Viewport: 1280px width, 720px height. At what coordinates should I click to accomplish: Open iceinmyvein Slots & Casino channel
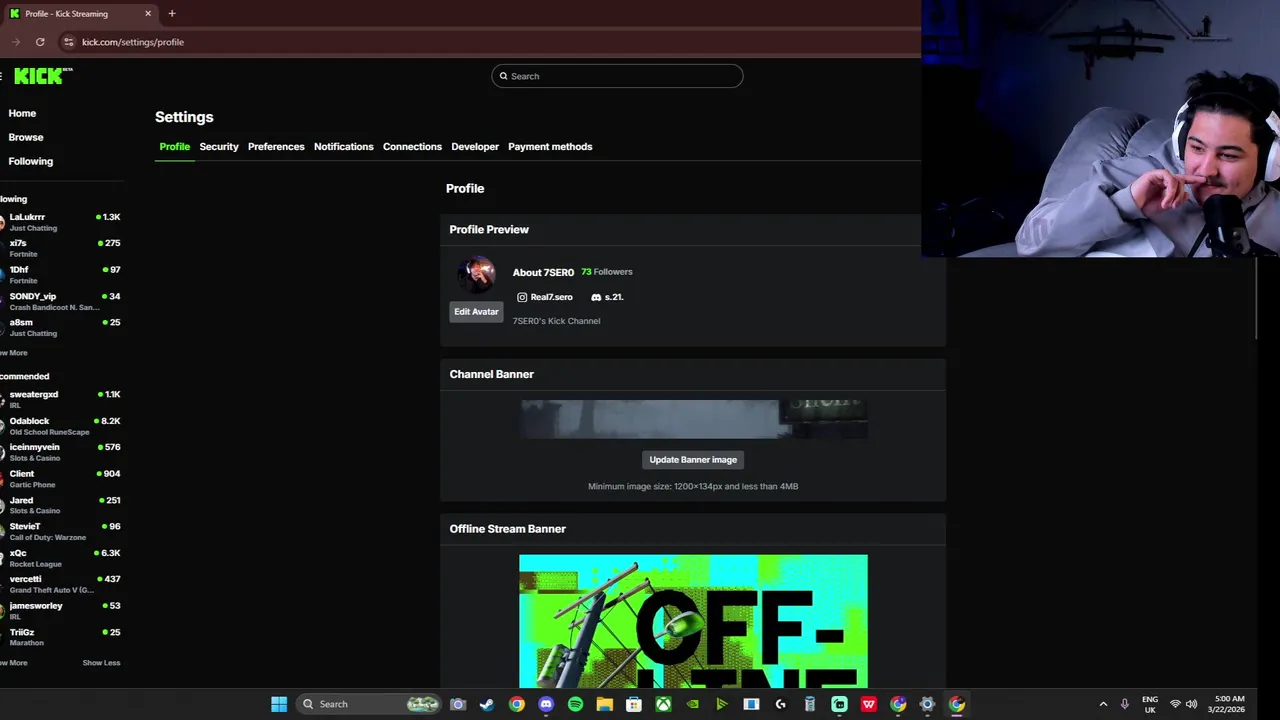point(60,452)
